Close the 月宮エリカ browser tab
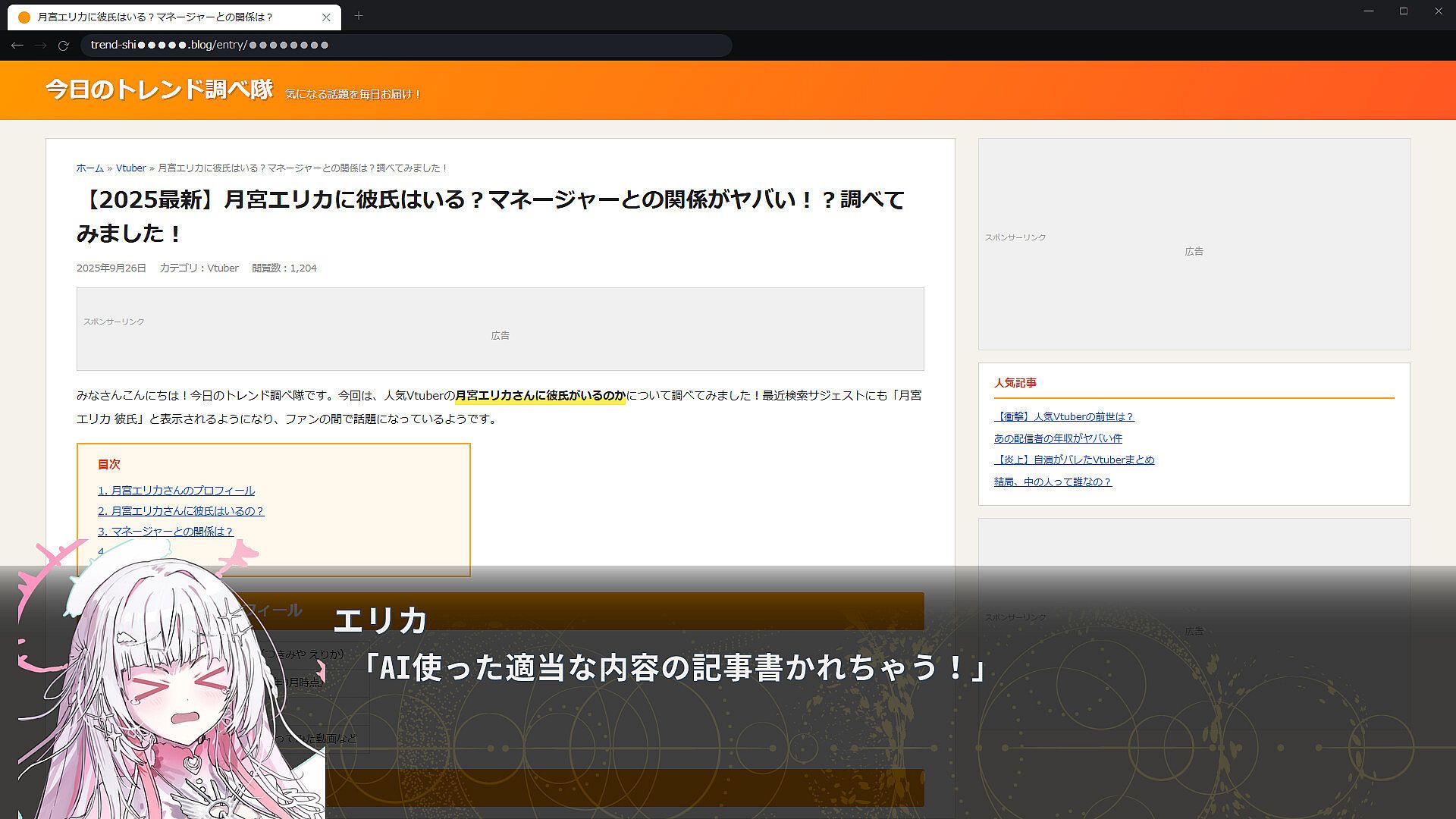The width and height of the screenshot is (1456, 819). coord(326,17)
